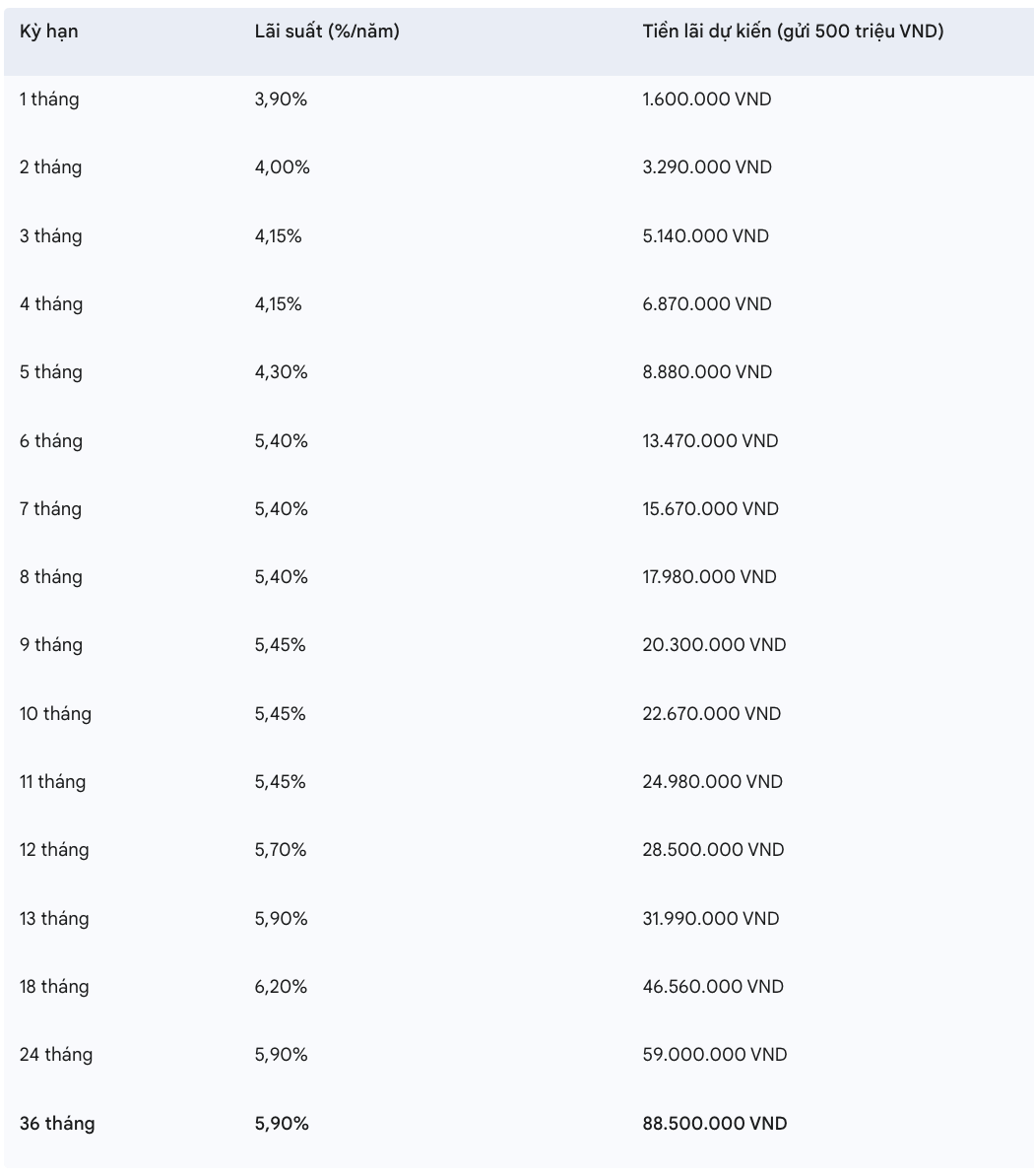Image resolution: width=1034 pixels, height=1176 pixels.
Task: Click the 59.000.000 VND interest amount
Action: (x=715, y=1055)
